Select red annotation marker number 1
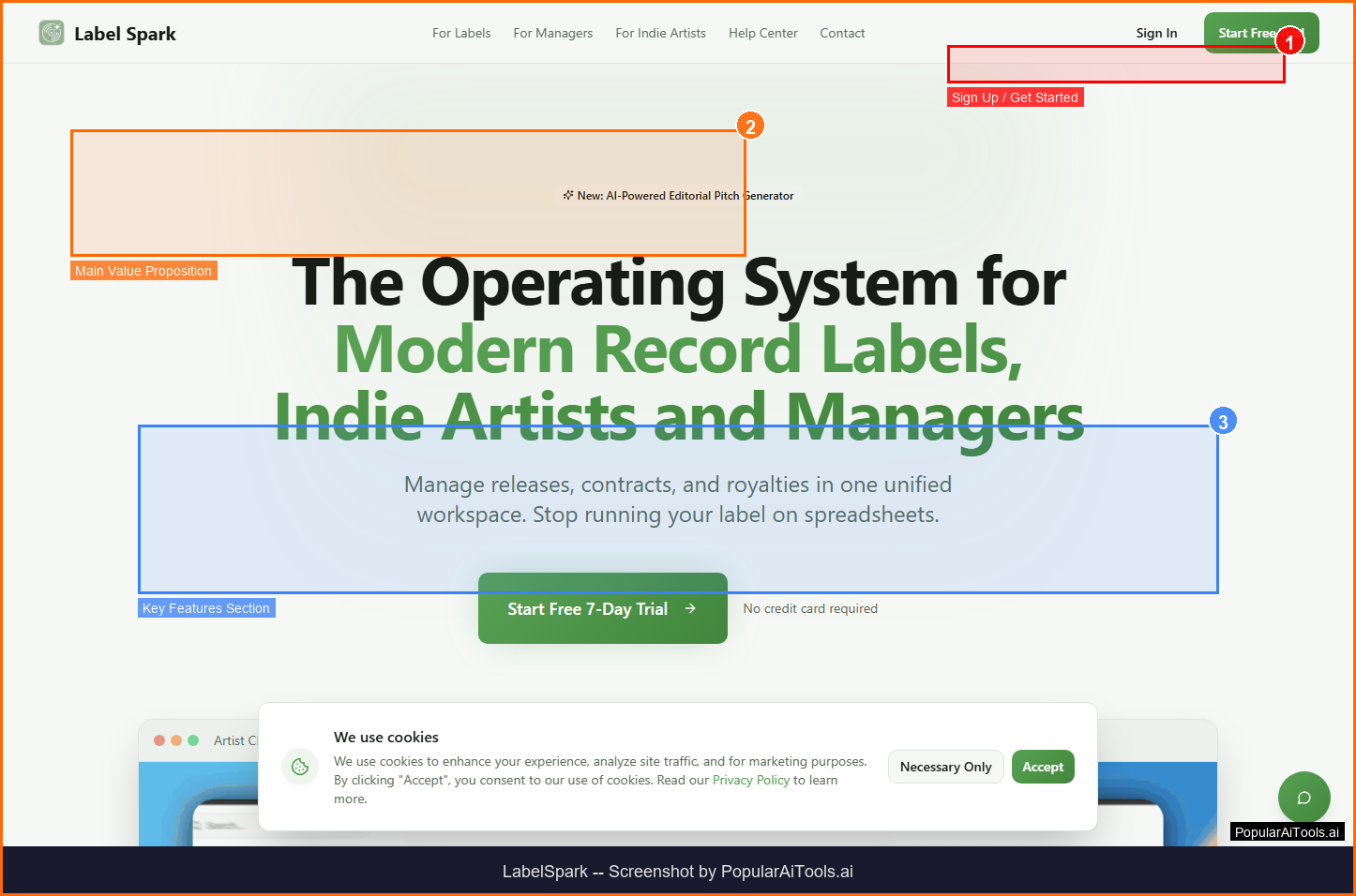Image resolution: width=1356 pixels, height=896 pixels. pos(1289,42)
